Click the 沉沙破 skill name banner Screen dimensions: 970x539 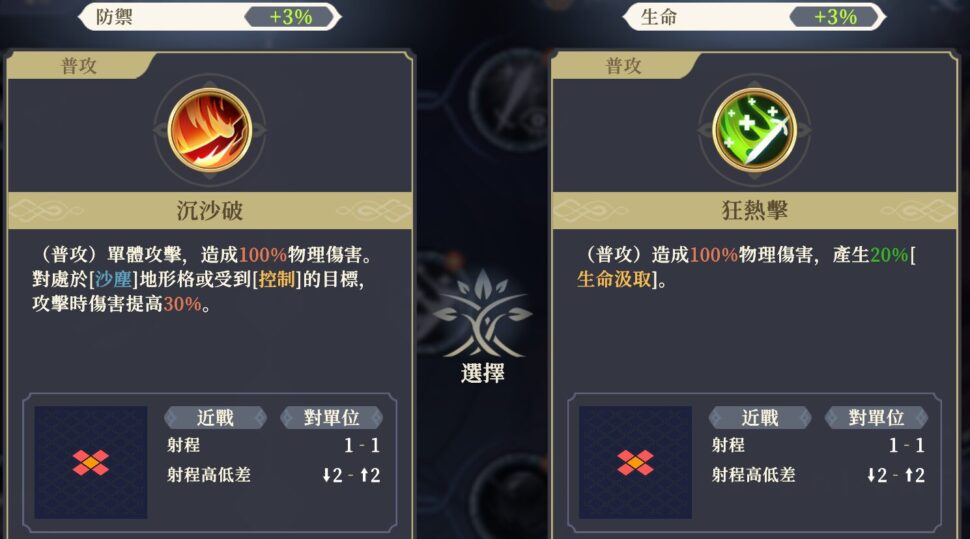(210, 210)
